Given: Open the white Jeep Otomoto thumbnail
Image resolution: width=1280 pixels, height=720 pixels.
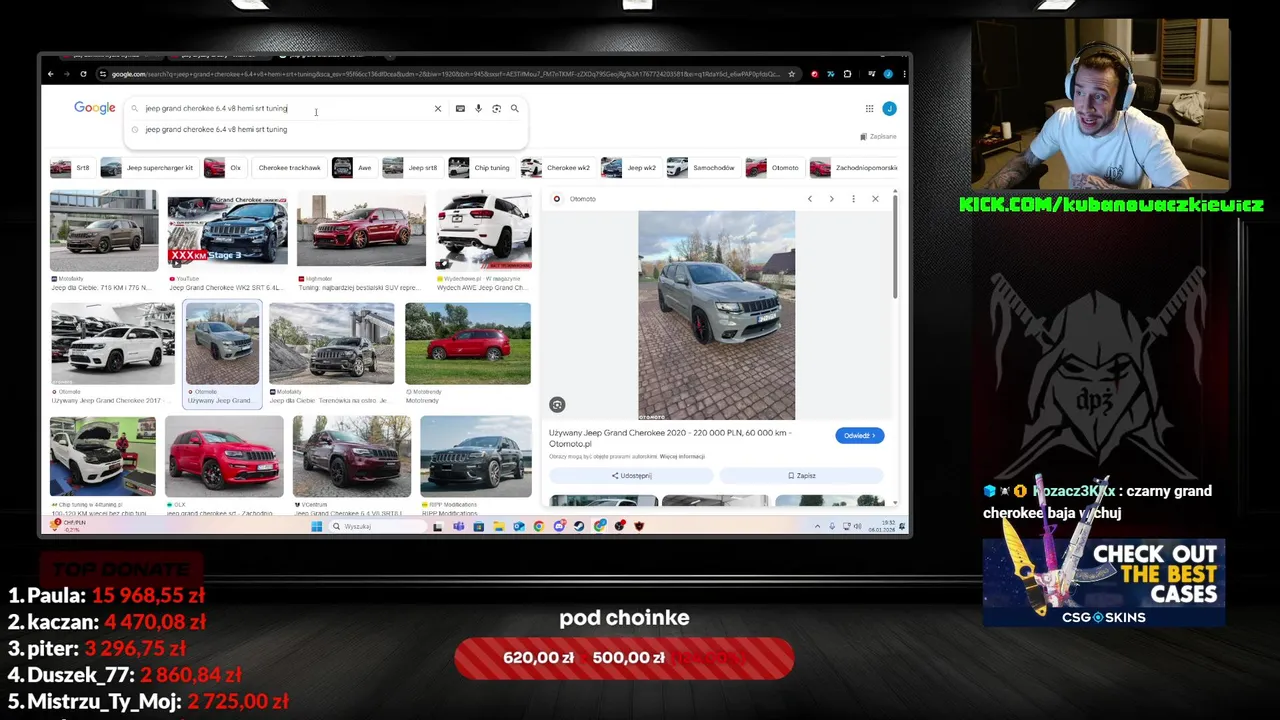Looking at the screenshot, I should [x=113, y=344].
